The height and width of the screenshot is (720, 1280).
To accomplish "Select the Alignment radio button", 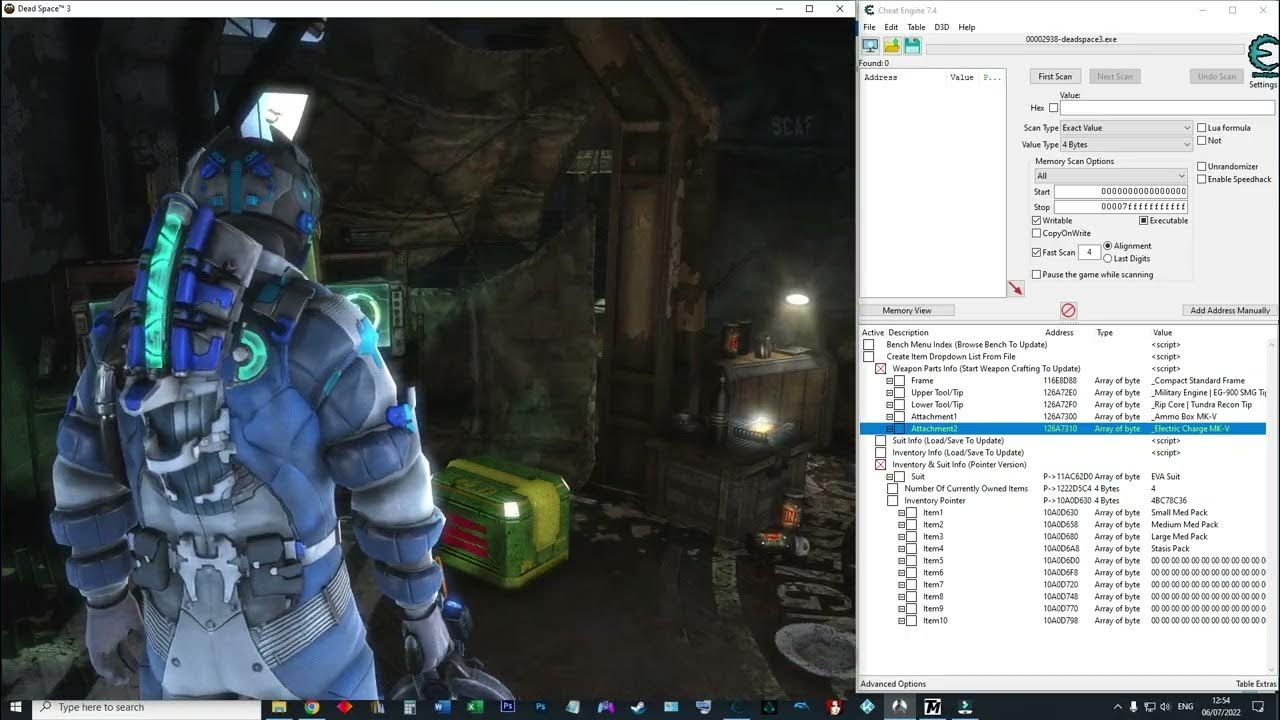I will click(x=1107, y=246).
